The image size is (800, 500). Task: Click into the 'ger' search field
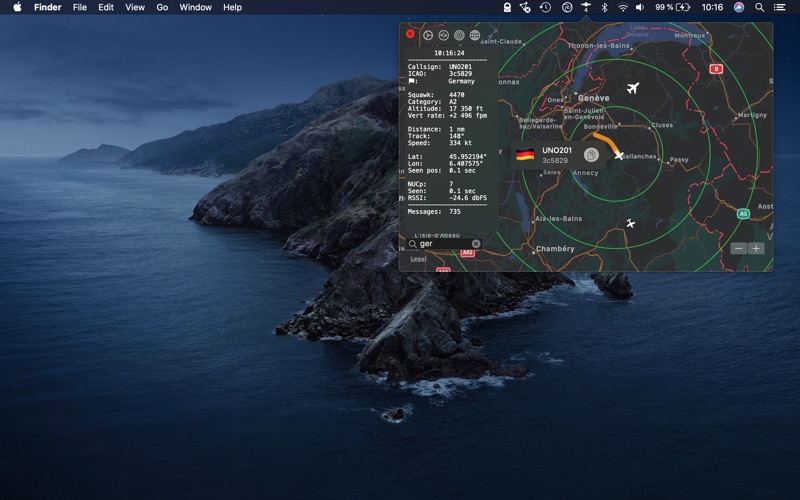tap(445, 244)
